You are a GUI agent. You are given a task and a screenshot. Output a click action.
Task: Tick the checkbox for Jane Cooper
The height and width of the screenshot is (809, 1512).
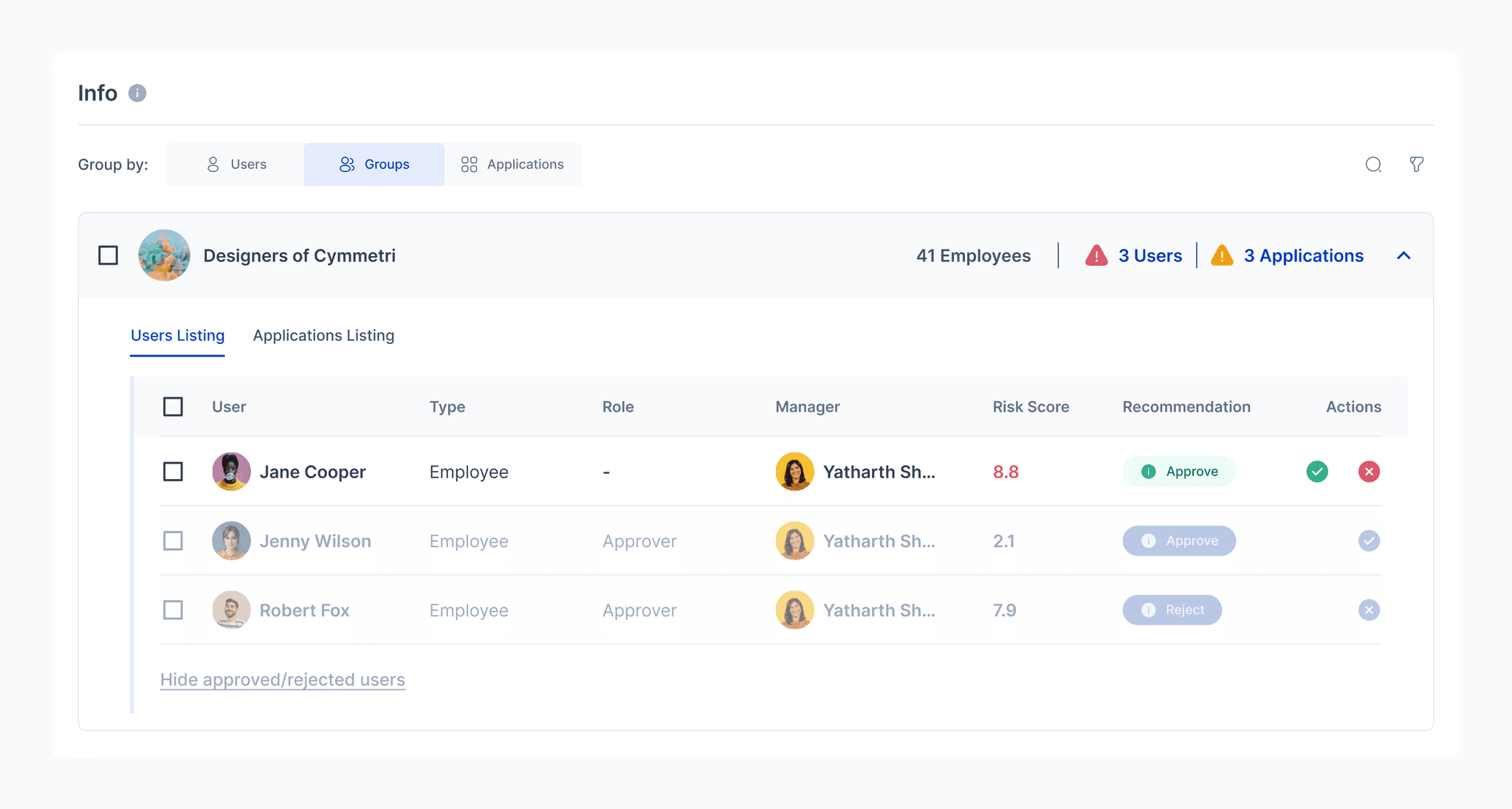173,472
